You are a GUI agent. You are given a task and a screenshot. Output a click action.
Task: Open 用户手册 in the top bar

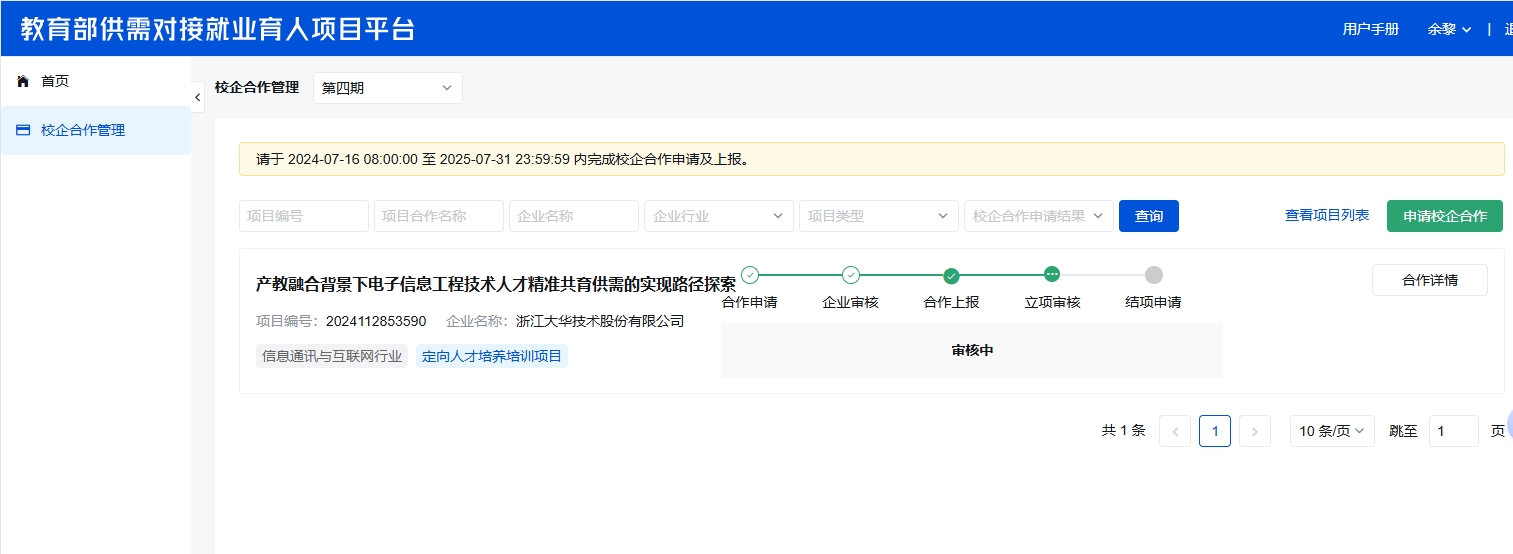pos(1370,29)
